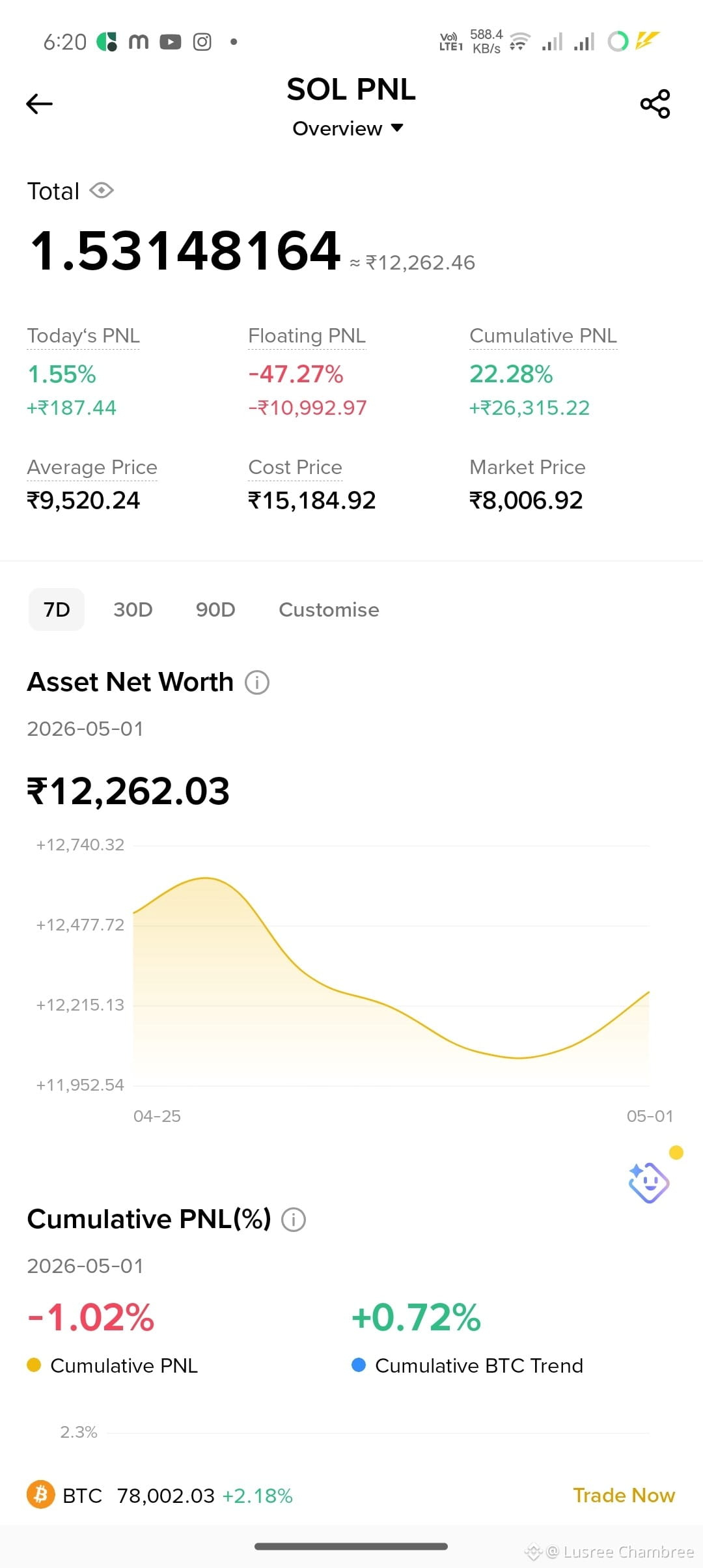Launch the AI assistant chatbot icon

[648, 1182]
